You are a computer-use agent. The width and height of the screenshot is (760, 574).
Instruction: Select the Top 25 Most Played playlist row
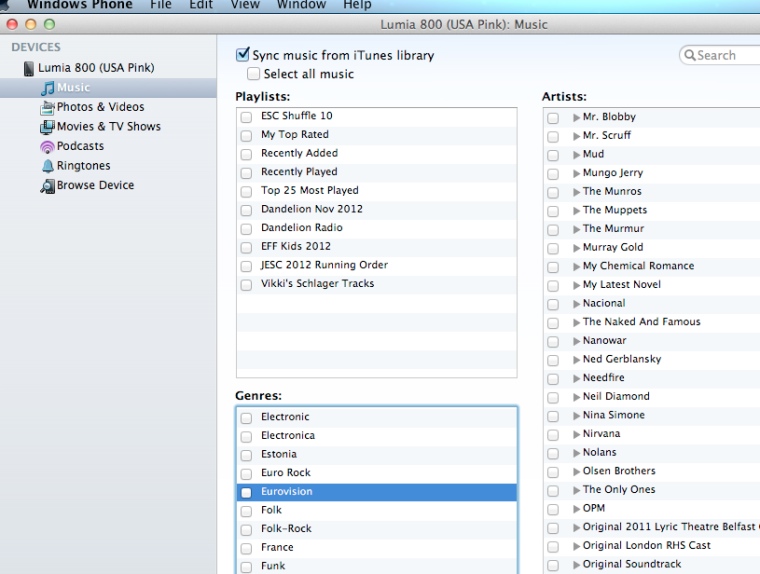[x=377, y=191]
